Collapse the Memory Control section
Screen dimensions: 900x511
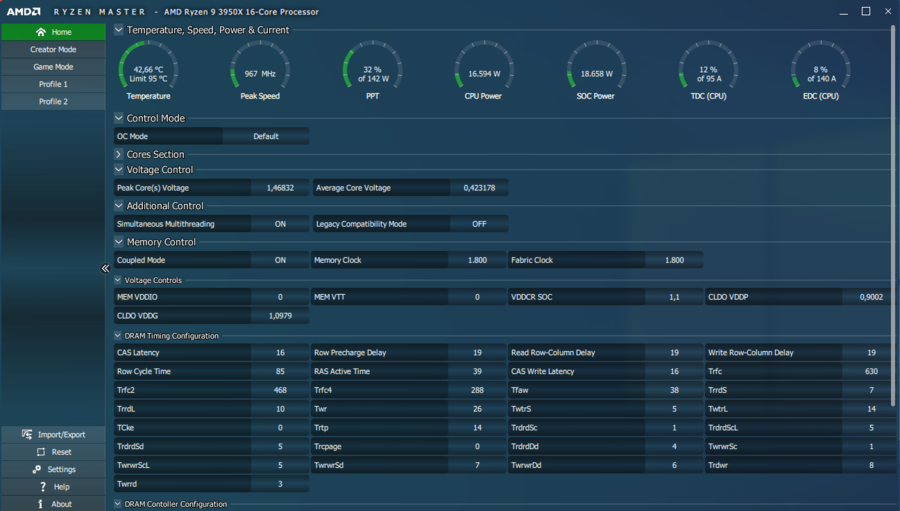coord(119,242)
